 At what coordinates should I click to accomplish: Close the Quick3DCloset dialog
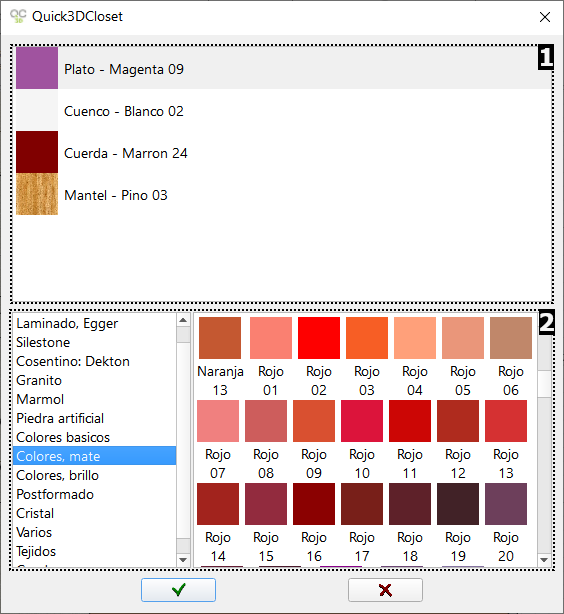(545, 17)
